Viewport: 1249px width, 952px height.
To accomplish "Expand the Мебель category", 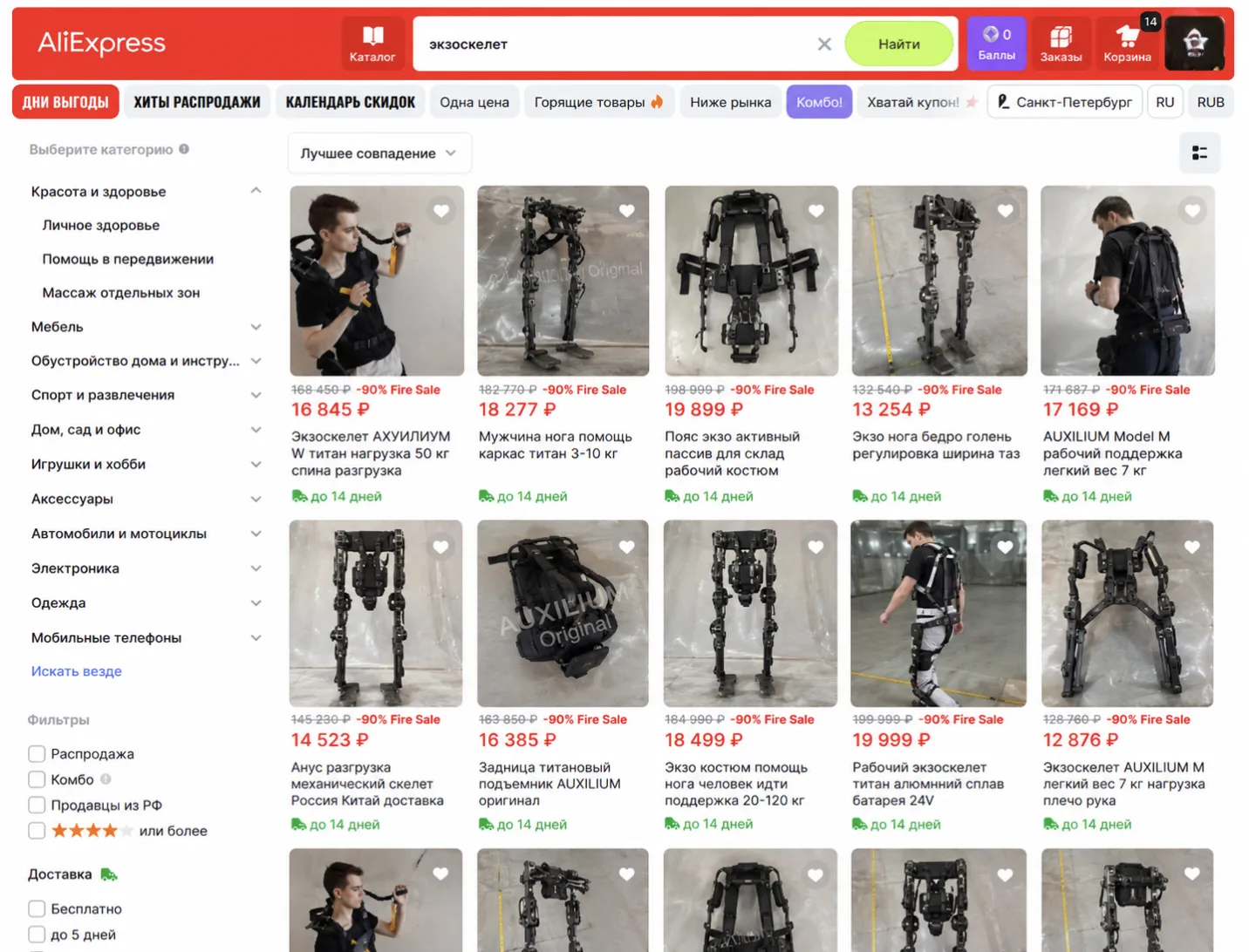I will [x=256, y=327].
